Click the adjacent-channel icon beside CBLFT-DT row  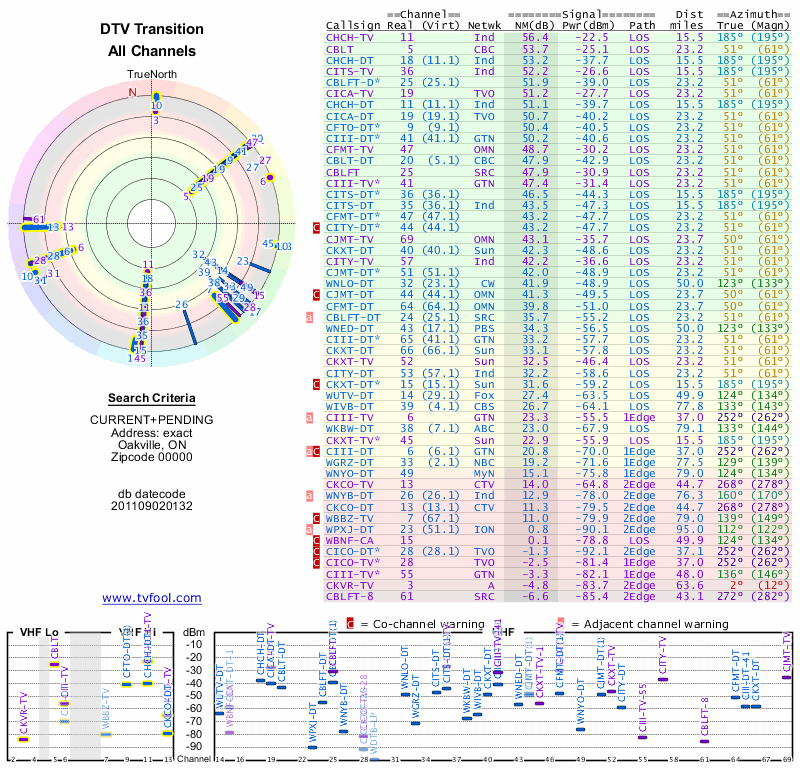pyautogui.click(x=309, y=317)
